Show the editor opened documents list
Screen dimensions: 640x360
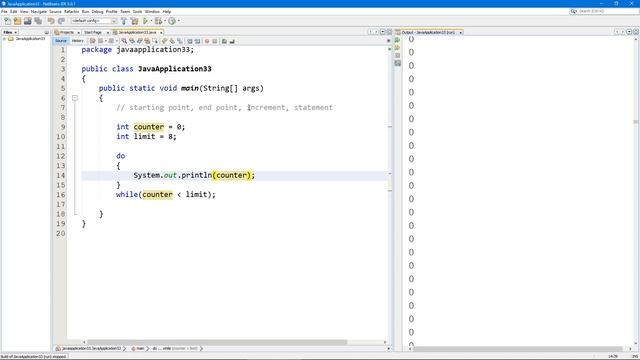[382, 32]
